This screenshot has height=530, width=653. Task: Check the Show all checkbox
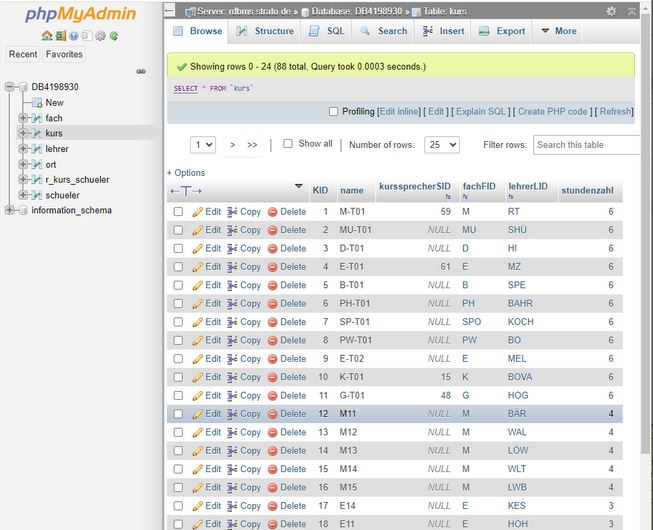288,144
